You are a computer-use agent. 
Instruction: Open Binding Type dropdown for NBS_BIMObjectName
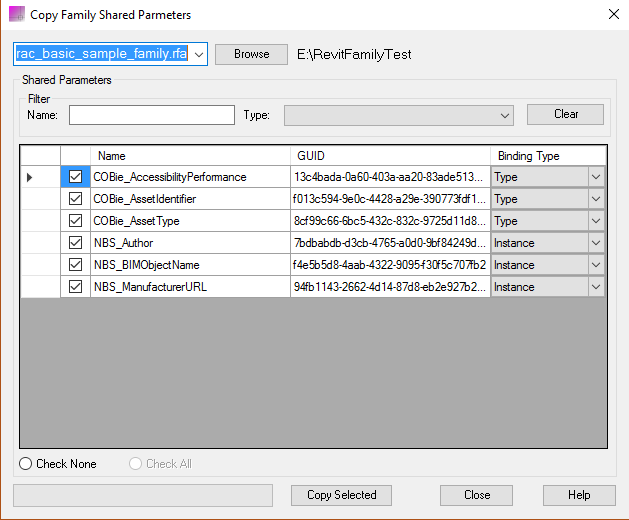[596, 265]
